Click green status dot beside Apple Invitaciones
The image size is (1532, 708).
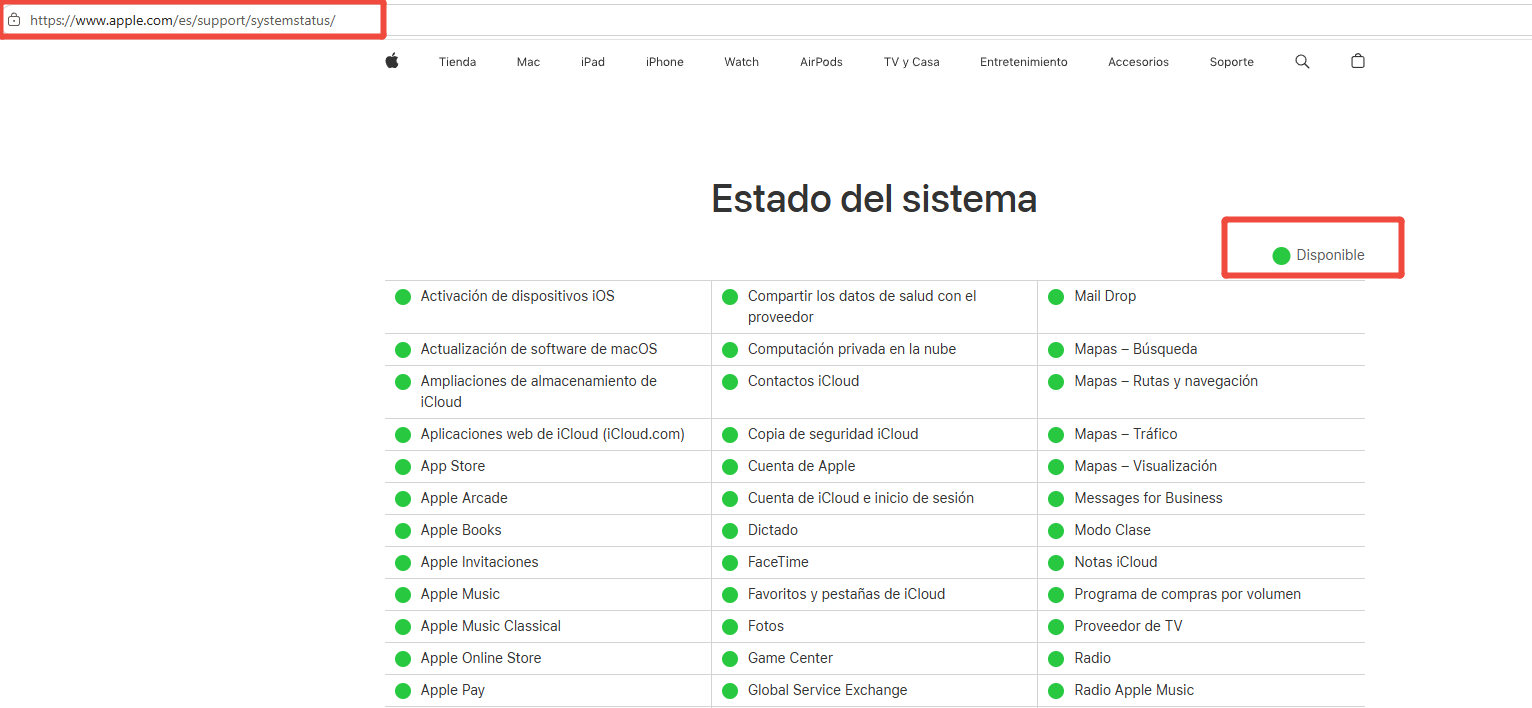click(403, 563)
